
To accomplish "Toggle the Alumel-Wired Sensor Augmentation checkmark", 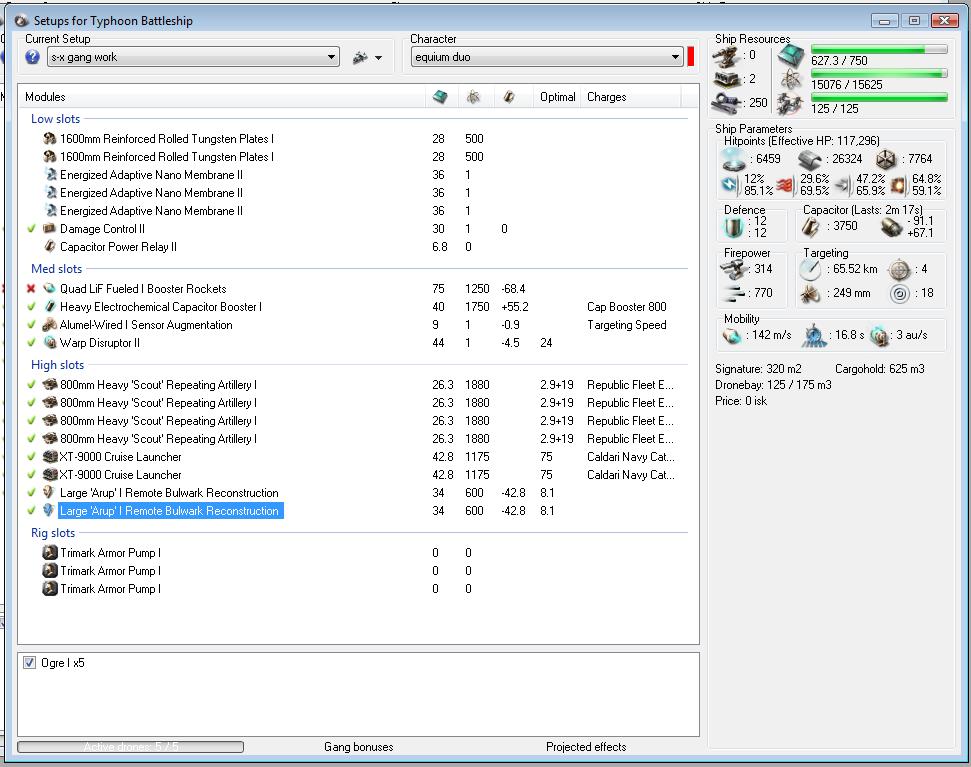I will point(32,324).
